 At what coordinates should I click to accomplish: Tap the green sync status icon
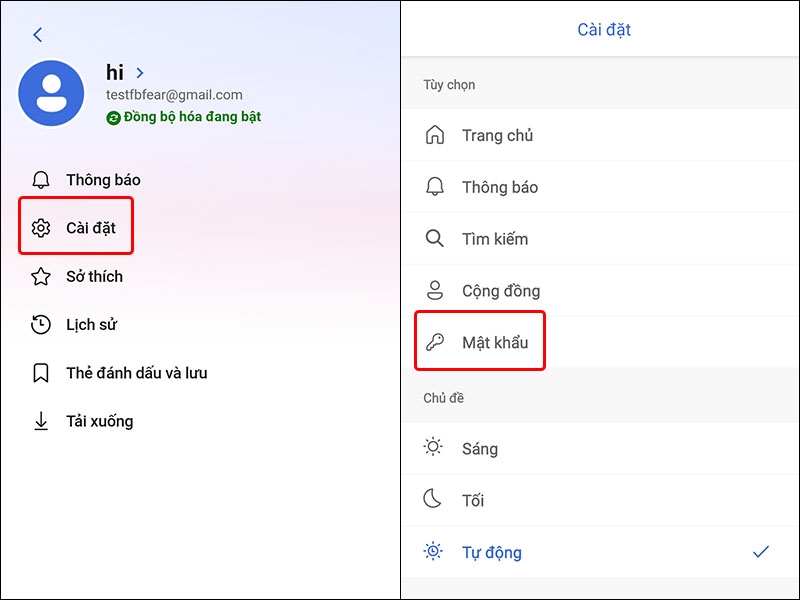point(113,118)
